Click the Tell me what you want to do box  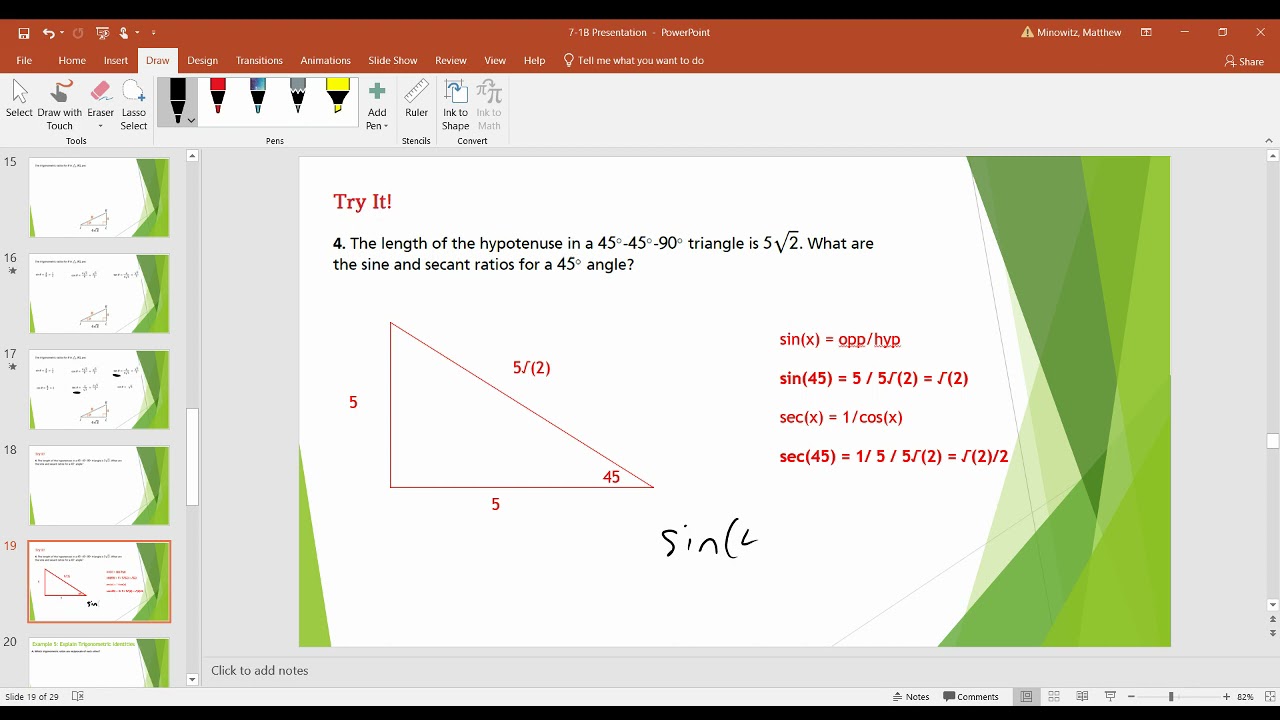pos(634,60)
